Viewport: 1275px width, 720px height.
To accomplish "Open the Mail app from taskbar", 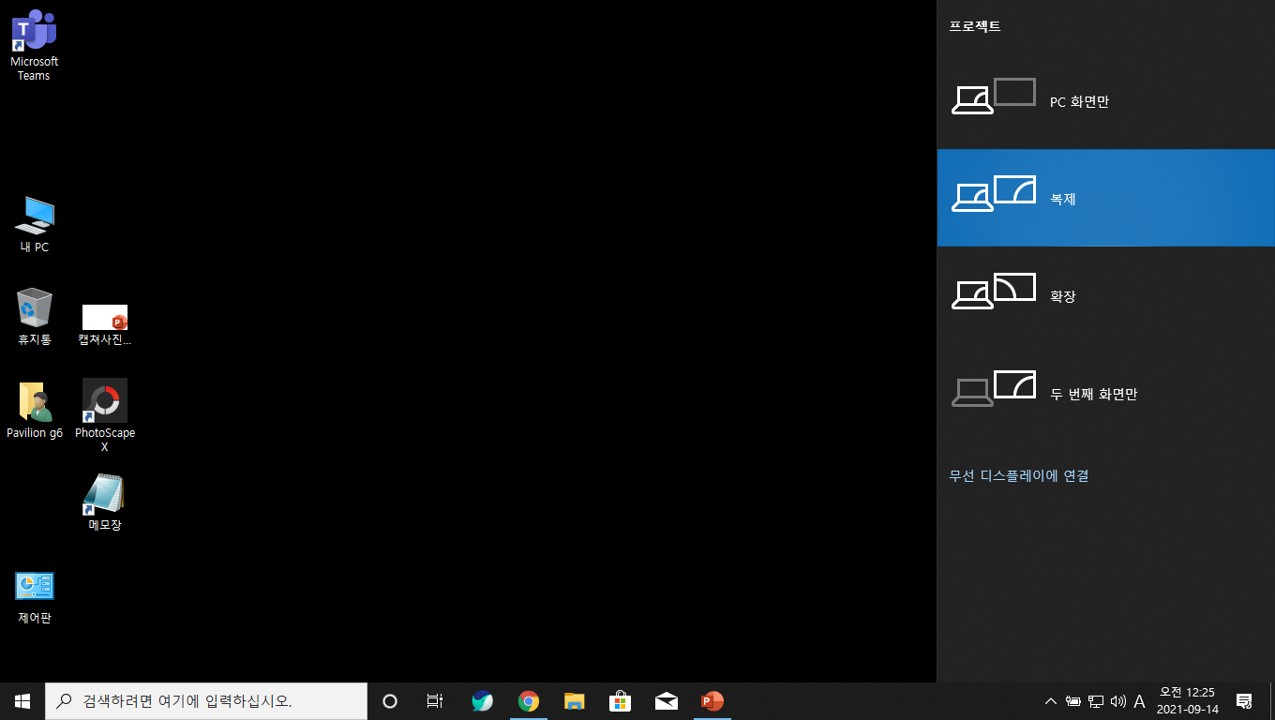I will (x=666, y=701).
